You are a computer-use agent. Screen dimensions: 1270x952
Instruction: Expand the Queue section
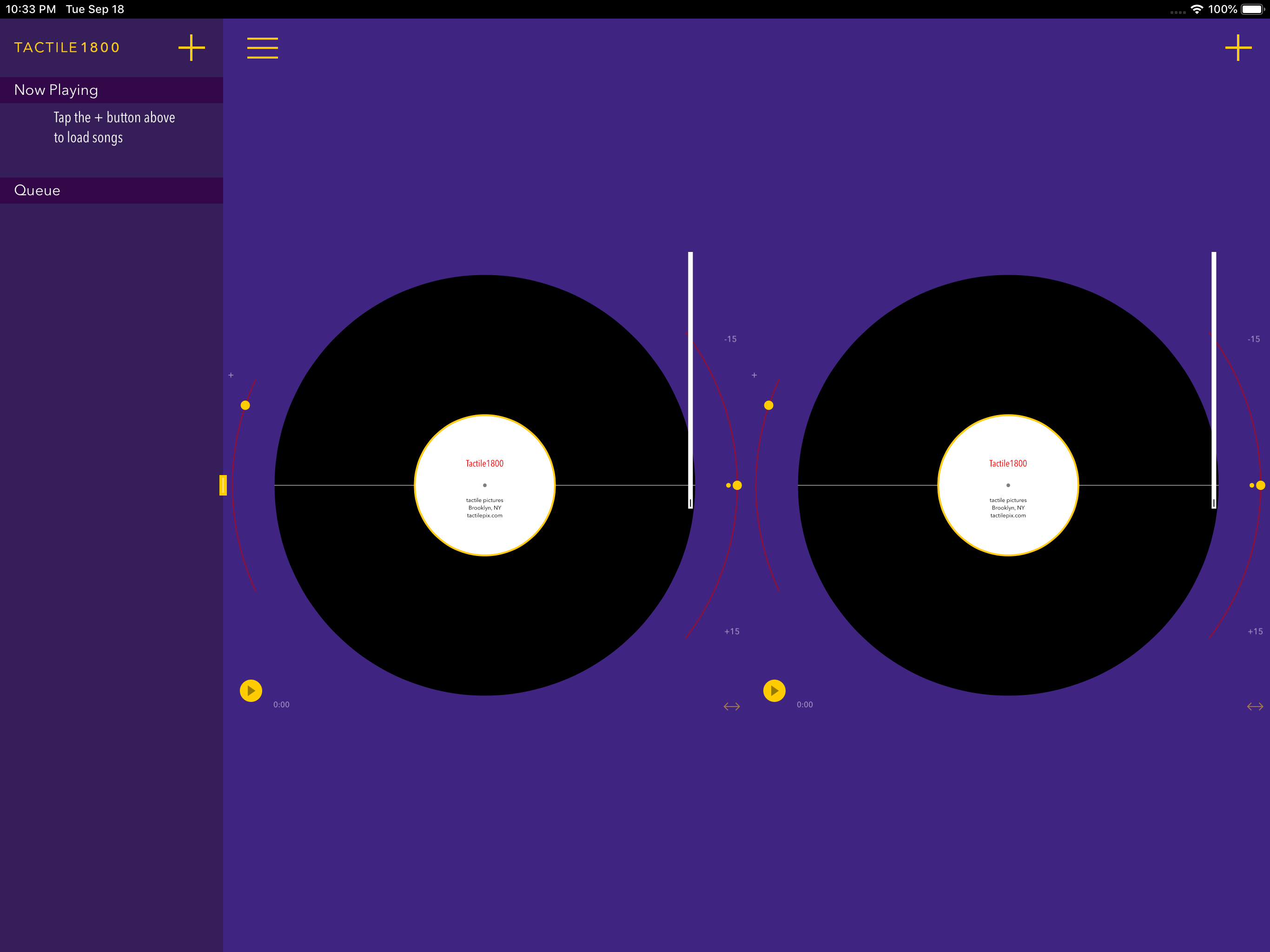tap(37, 190)
